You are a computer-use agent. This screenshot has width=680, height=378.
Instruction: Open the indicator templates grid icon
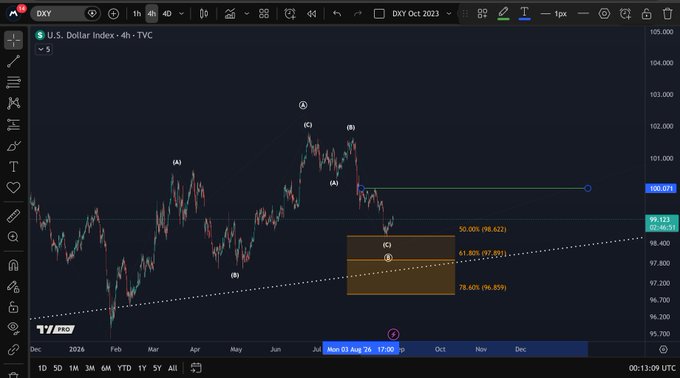pyautogui.click(x=264, y=14)
